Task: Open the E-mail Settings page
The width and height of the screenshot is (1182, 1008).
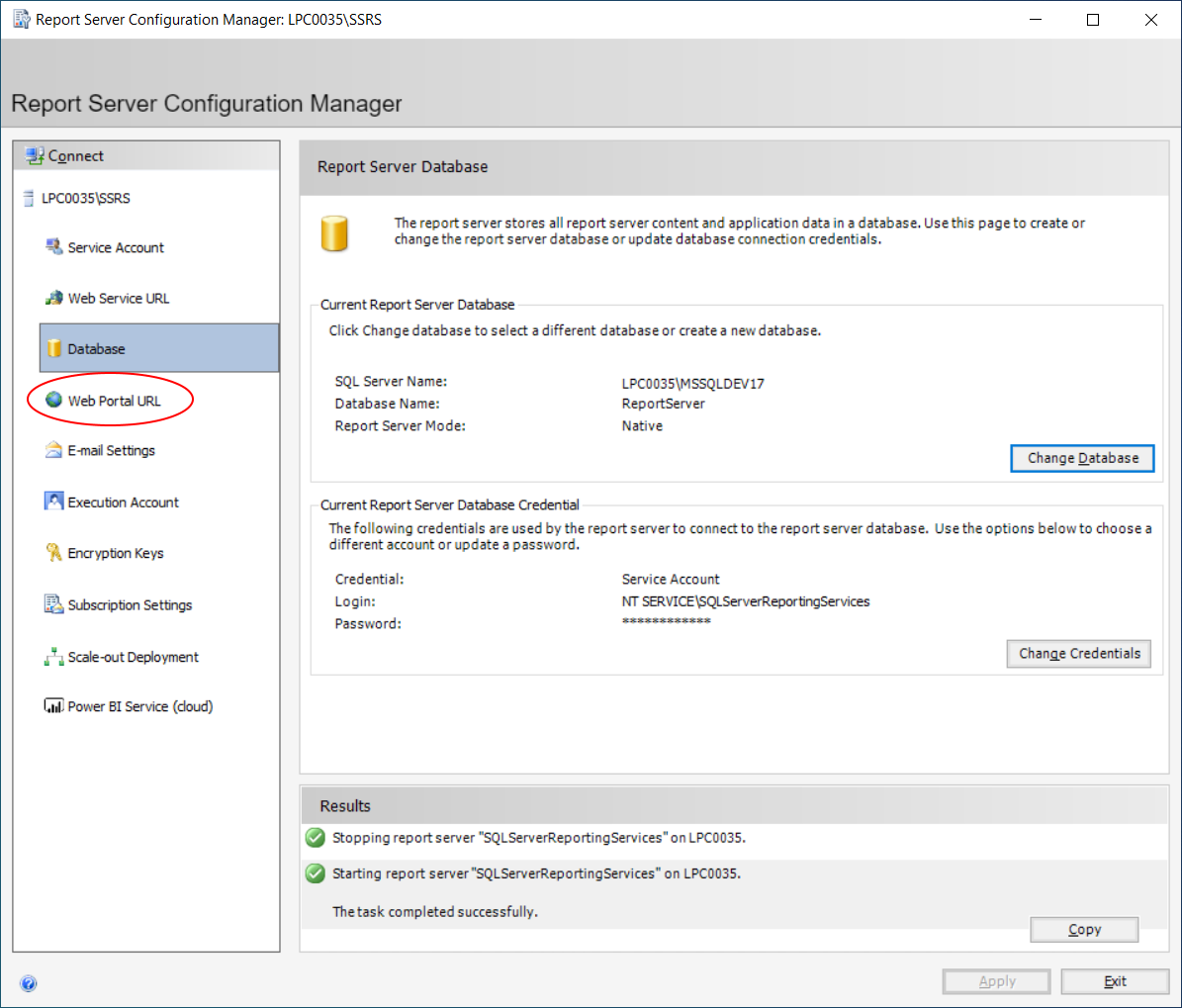Action: click(111, 450)
